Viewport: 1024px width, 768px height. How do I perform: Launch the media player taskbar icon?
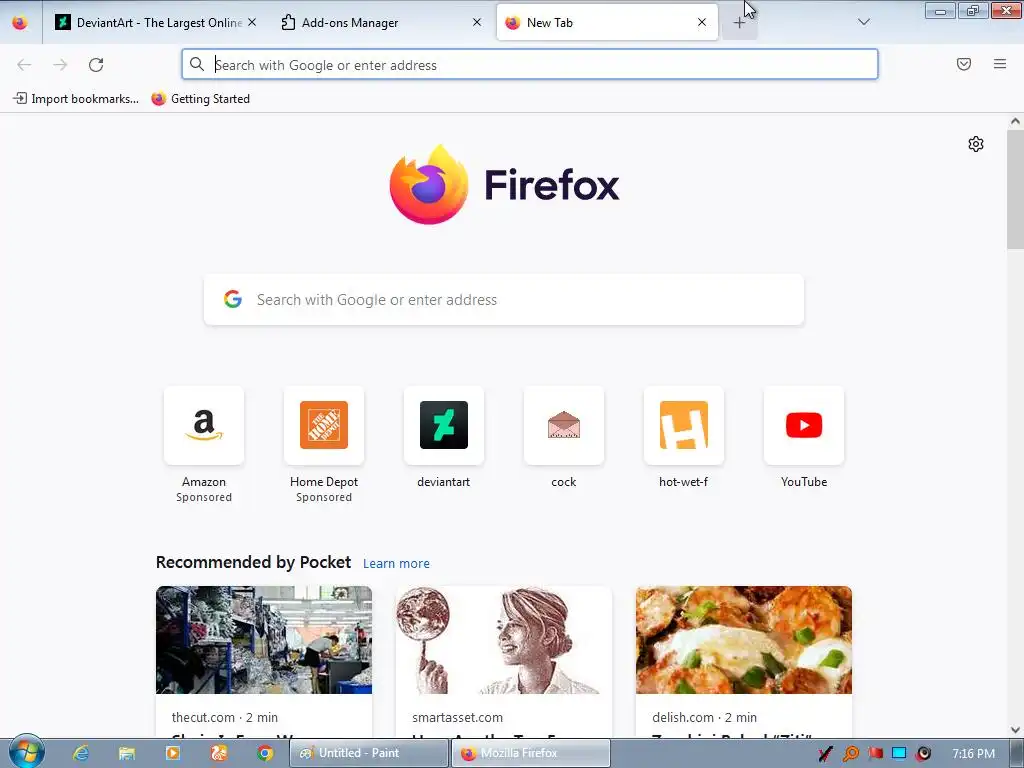point(172,753)
